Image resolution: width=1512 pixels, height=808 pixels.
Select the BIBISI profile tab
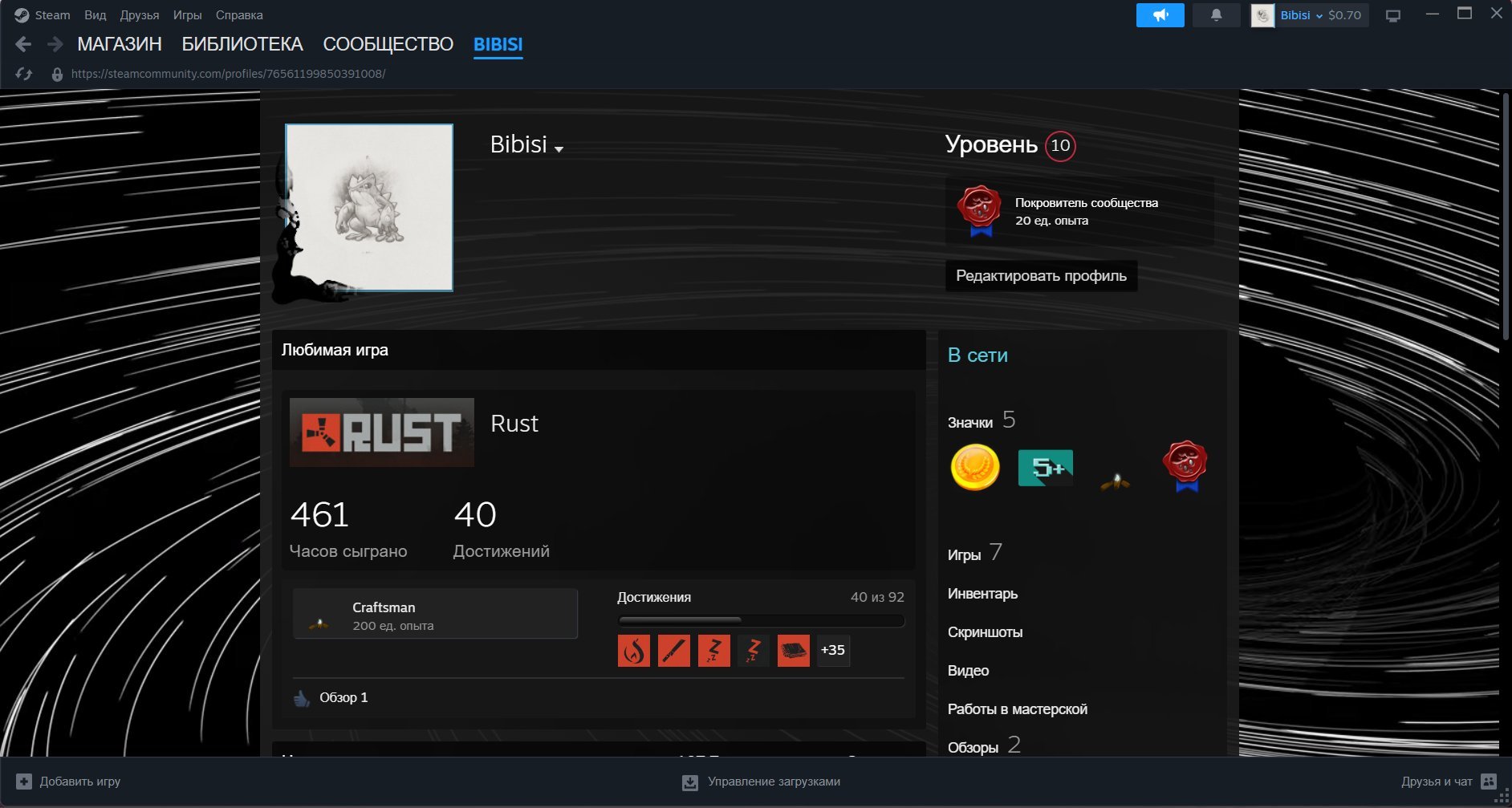(498, 44)
